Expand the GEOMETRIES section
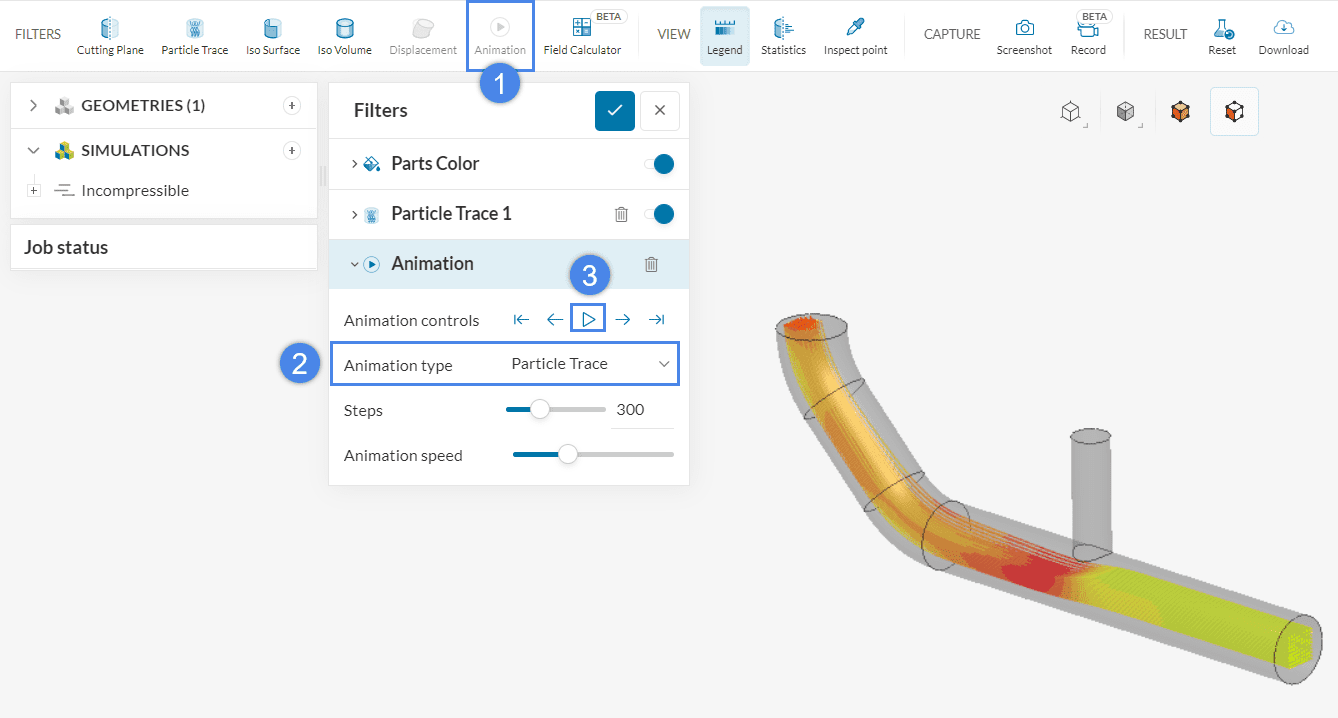1338x718 pixels. (x=33, y=106)
